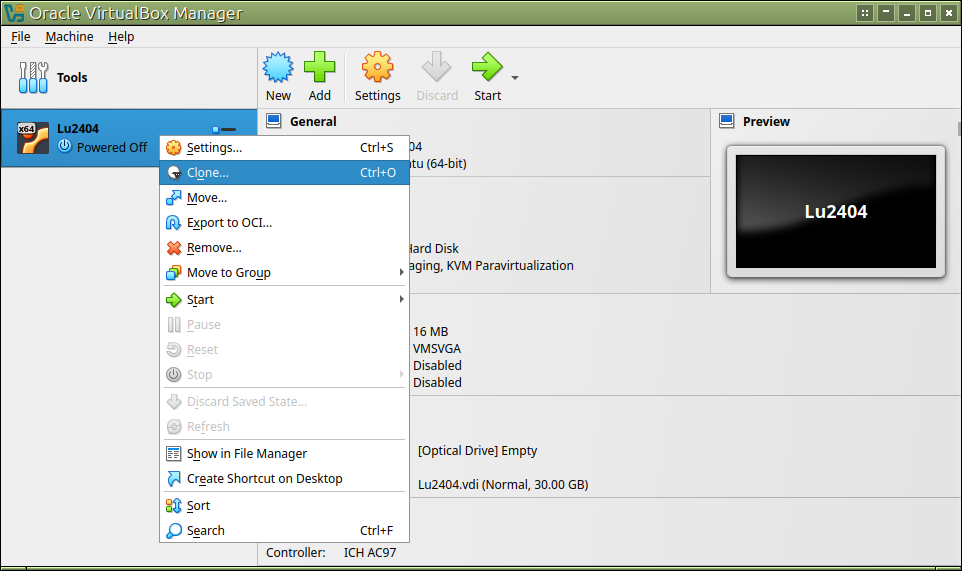The image size is (962, 571).
Task: Open the Start button dropdown arrow
Action: click(515, 78)
